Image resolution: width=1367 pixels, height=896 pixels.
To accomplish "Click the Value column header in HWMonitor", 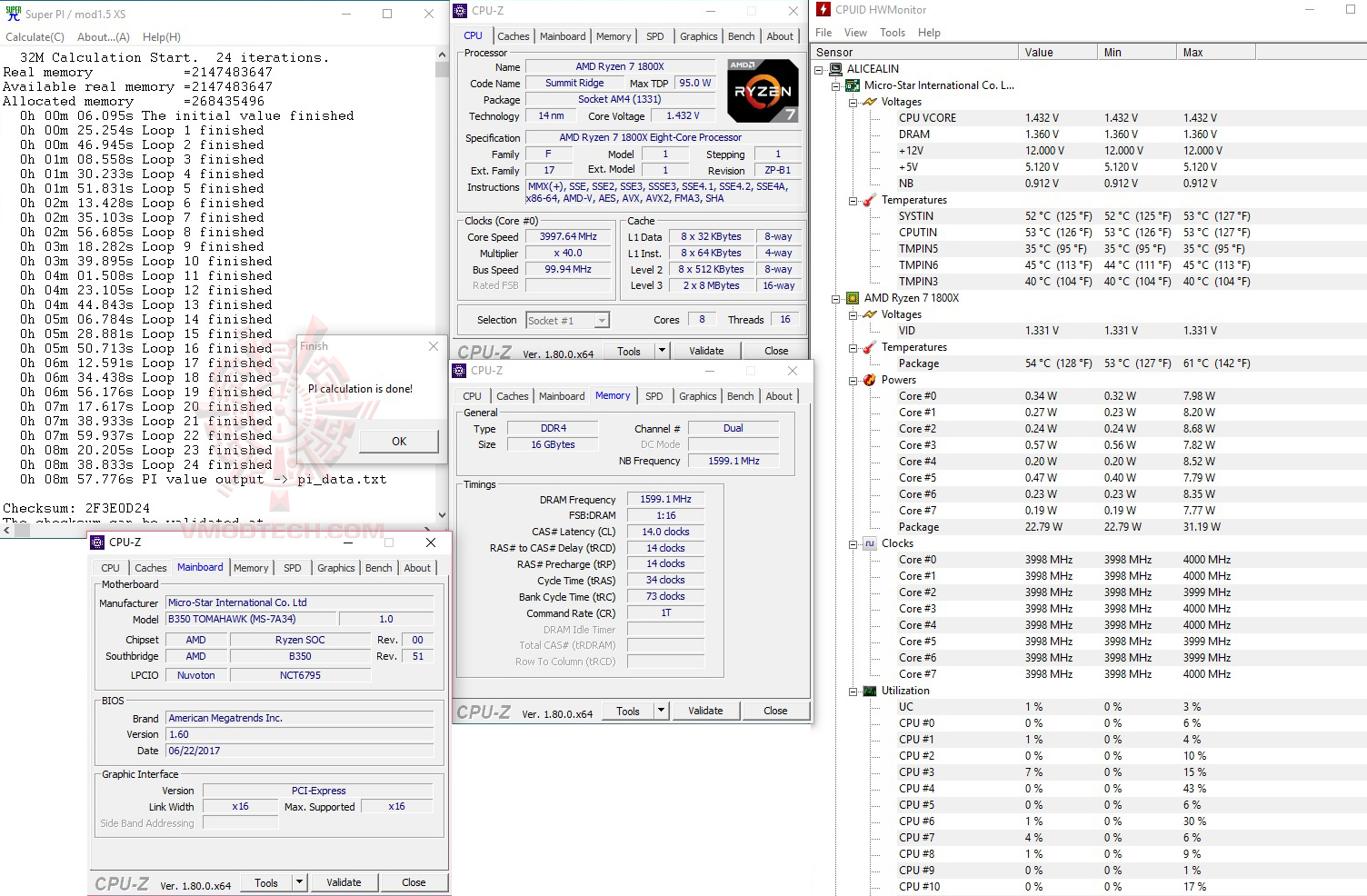I will tap(1057, 53).
